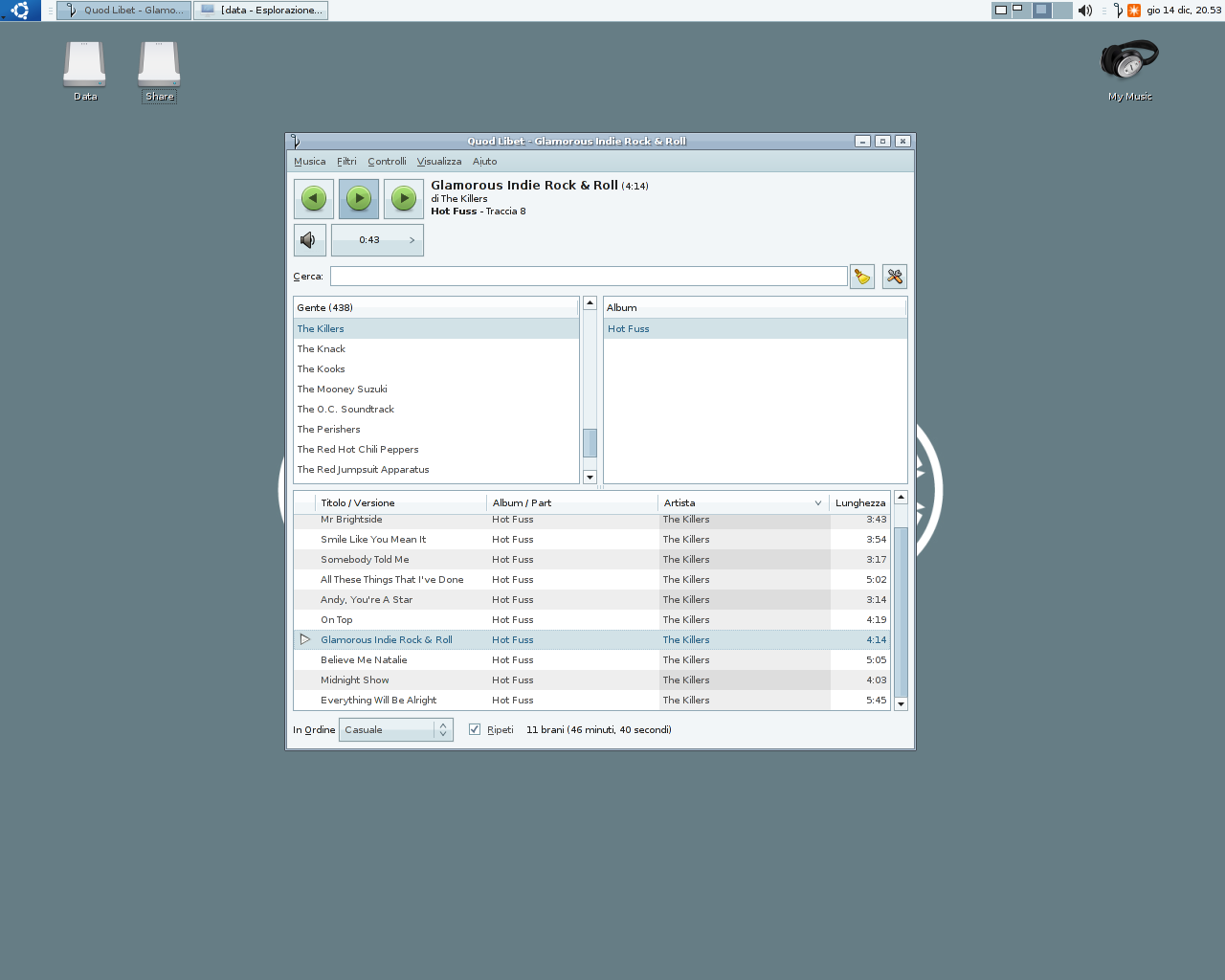Select the song Mr Brightside

pyautogui.click(x=591, y=520)
